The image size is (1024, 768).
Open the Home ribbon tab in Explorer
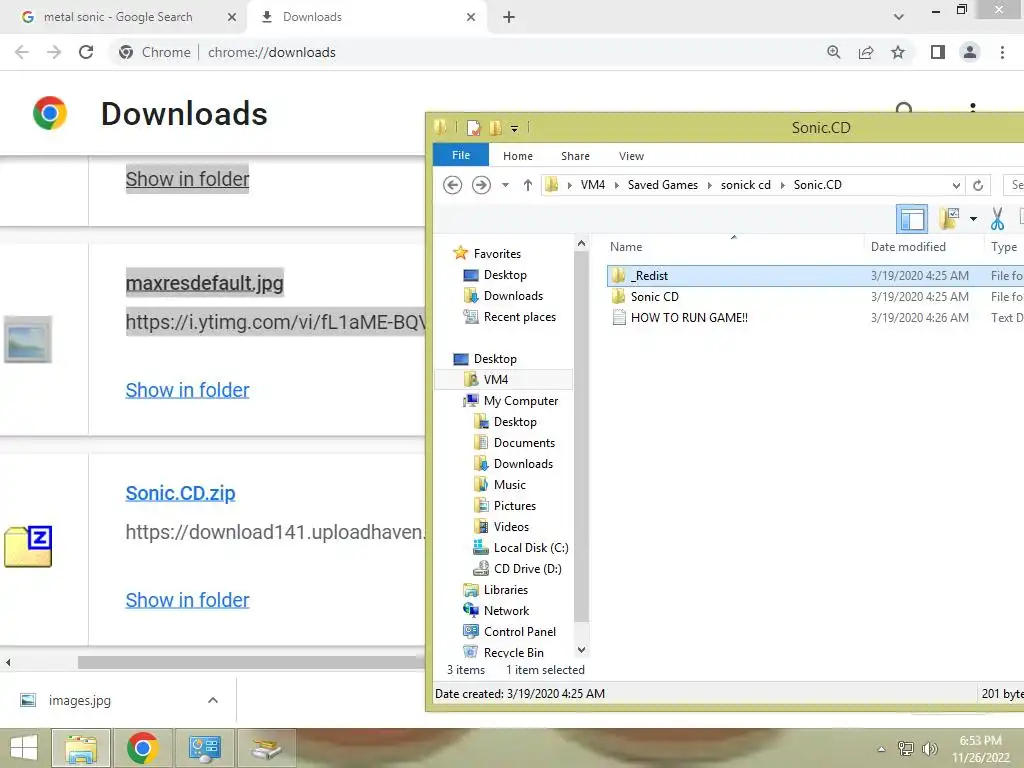[x=518, y=156]
